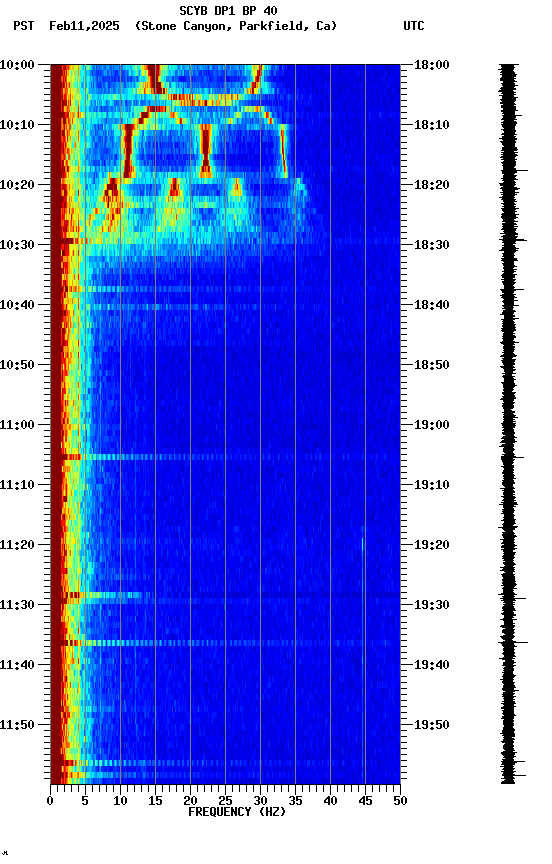
Task: Click the '19:50' UTC time label
Action: (432, 725)
